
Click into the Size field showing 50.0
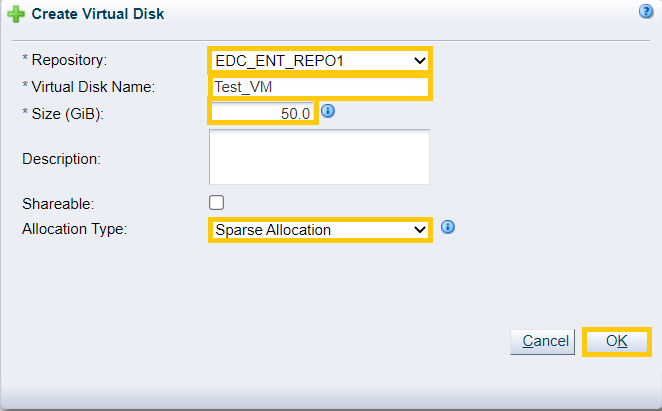click(x=263, y=113)
